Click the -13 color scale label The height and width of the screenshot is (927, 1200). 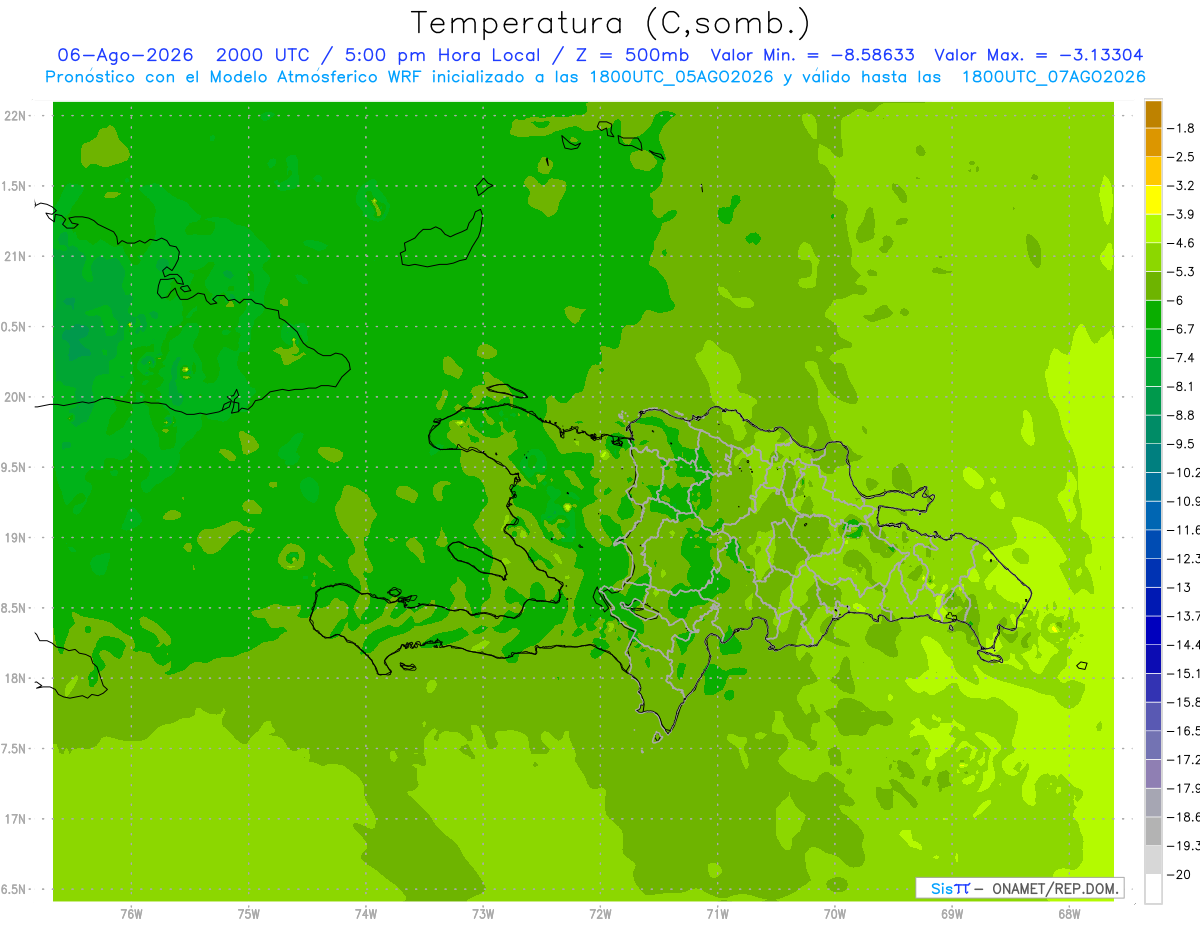(1180, 587)
